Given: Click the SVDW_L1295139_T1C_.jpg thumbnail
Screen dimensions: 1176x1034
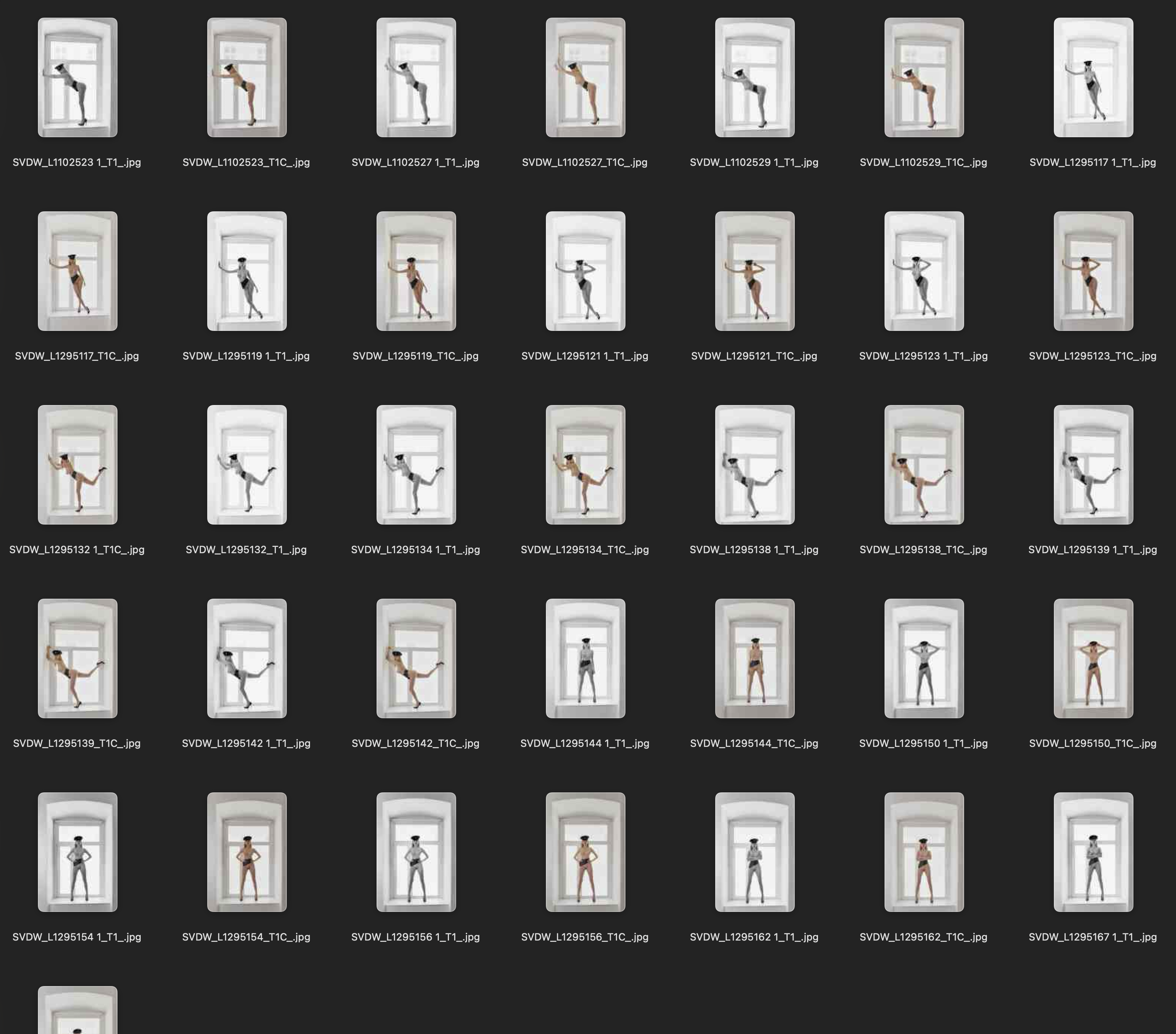Looking at the screenshot, I should pos(78,657).
